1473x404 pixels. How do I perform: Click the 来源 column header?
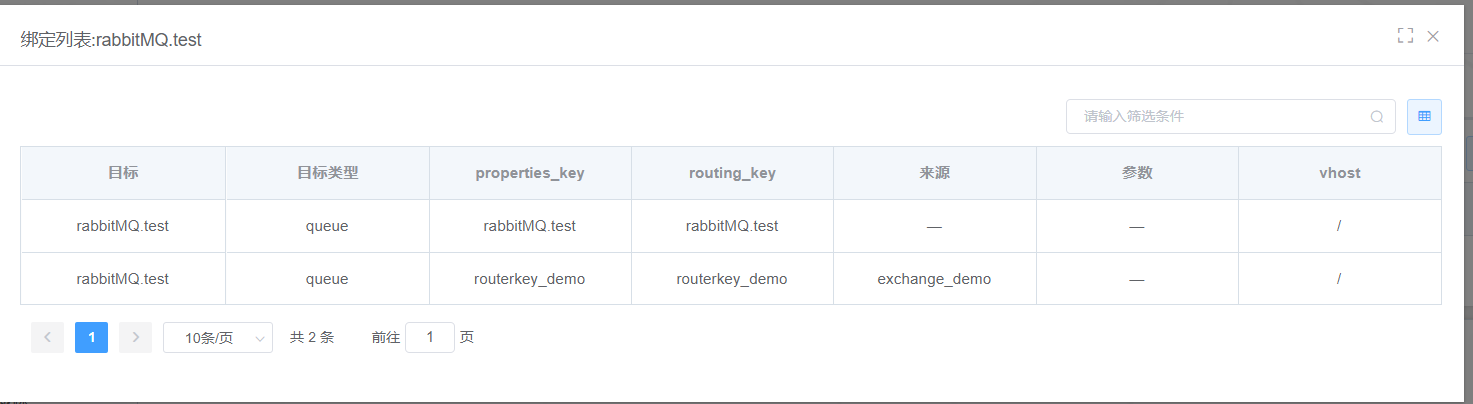pos(934,173)
